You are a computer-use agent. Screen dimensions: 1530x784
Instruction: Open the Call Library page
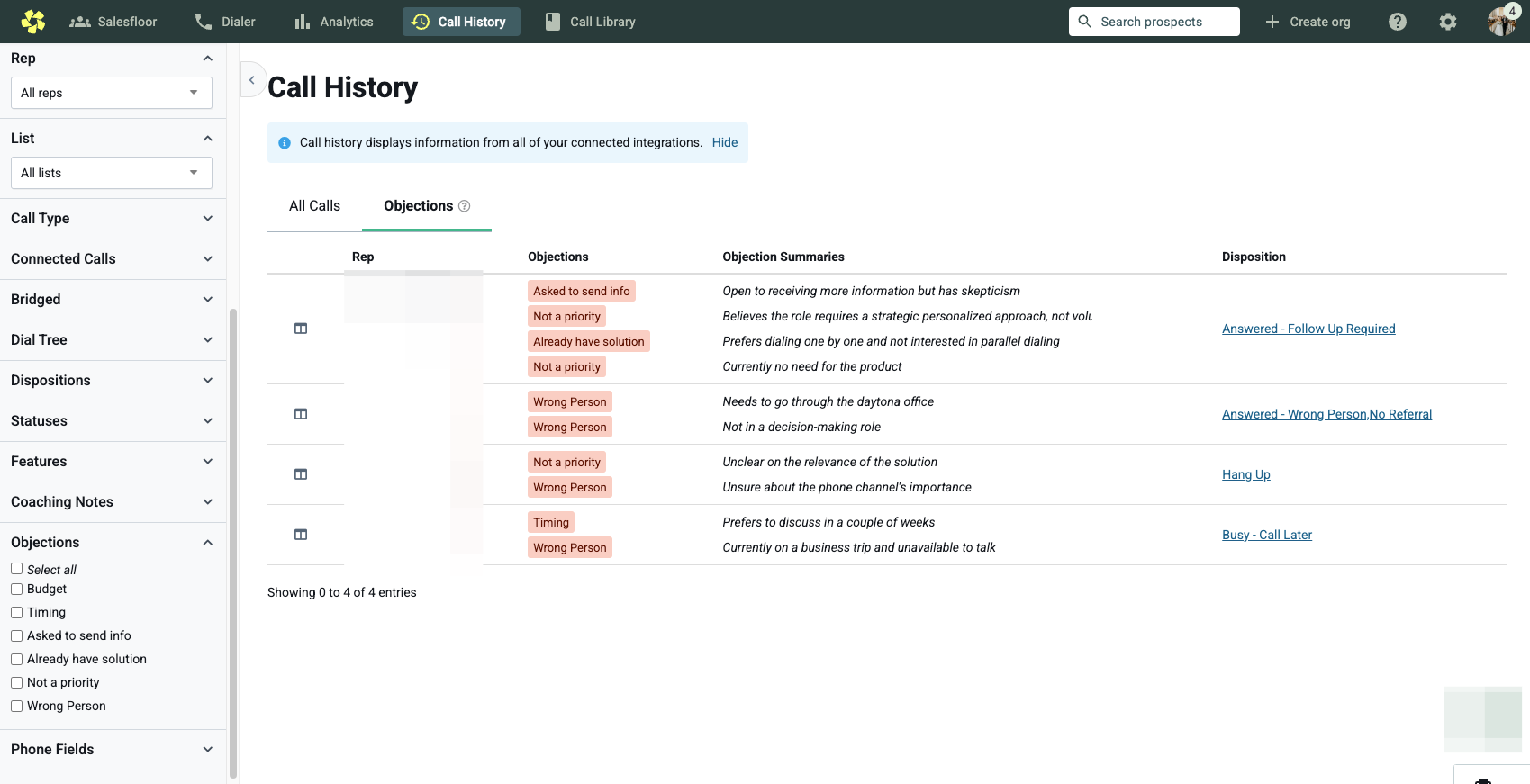click(x=591, y=22)
